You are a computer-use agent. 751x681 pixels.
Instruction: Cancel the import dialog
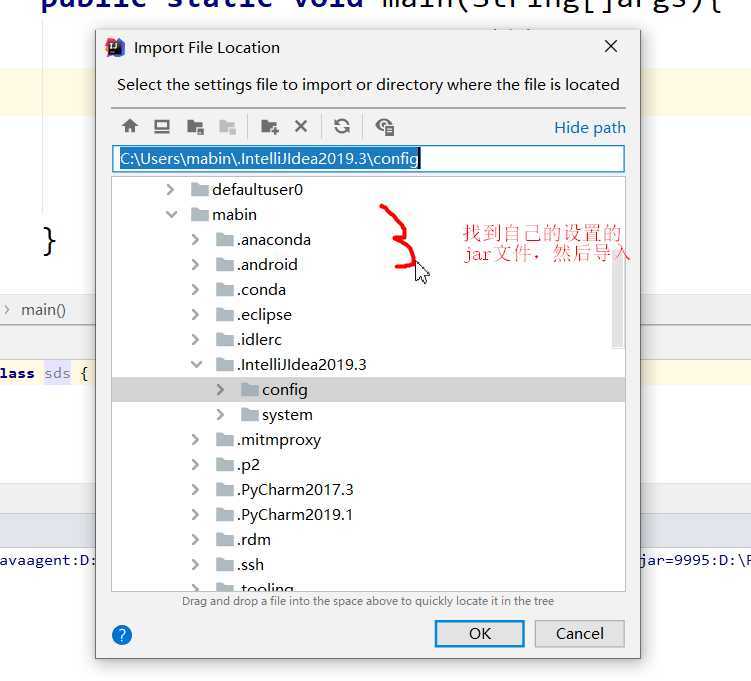[x=580, y=634]
